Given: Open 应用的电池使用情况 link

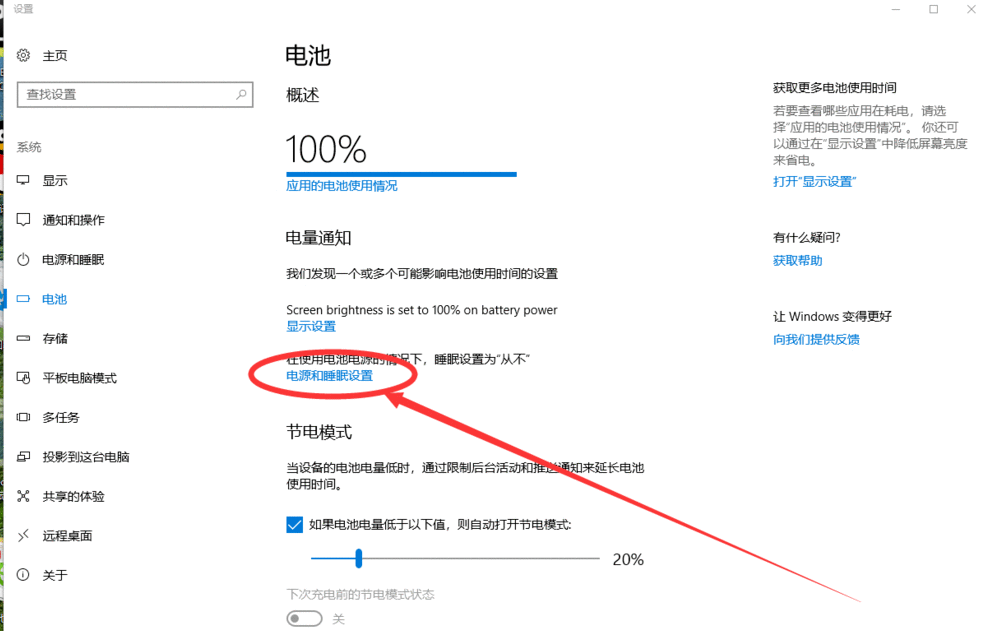Looking at the screenshot, I should (342, 185).
